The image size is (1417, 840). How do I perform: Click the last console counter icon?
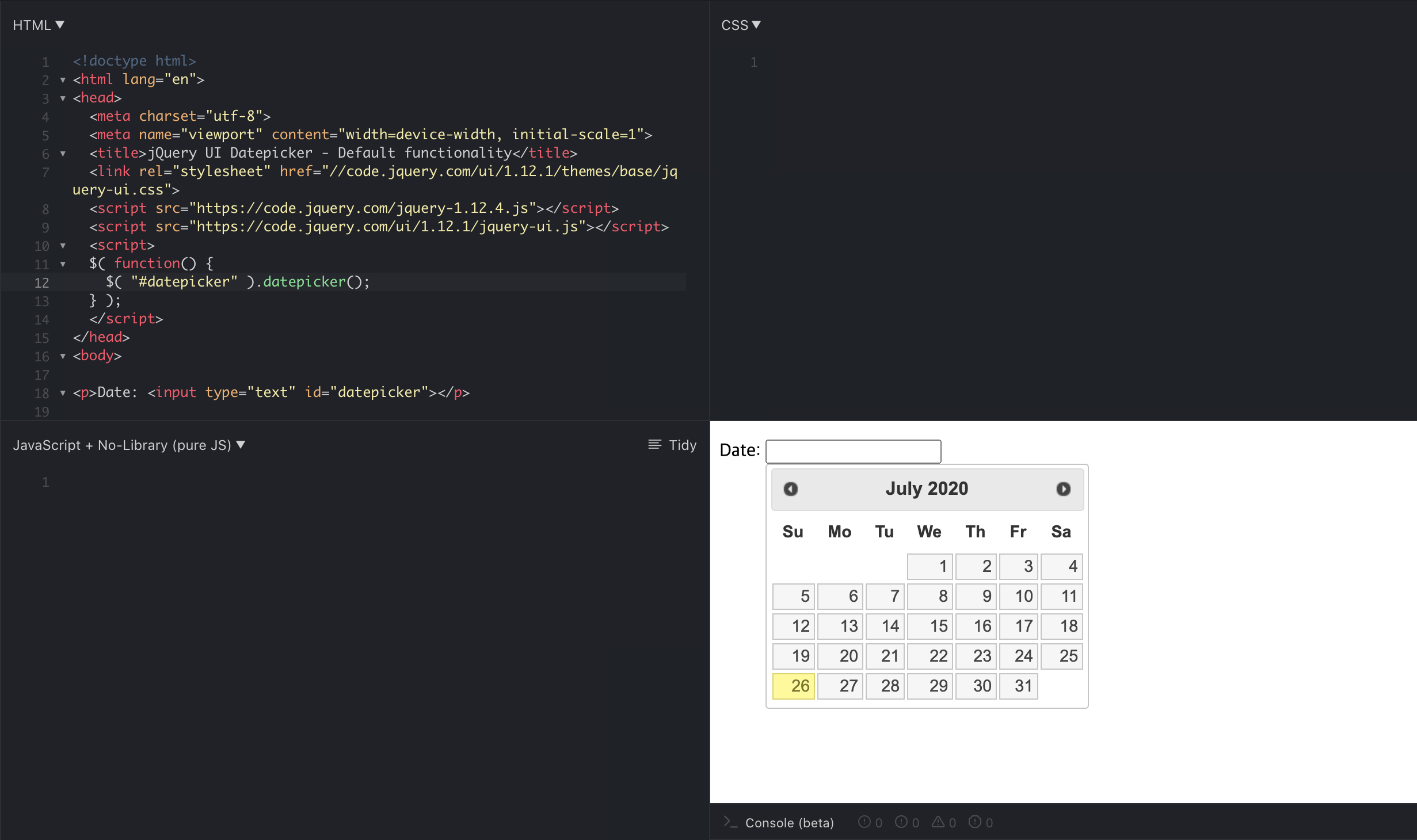974,822
